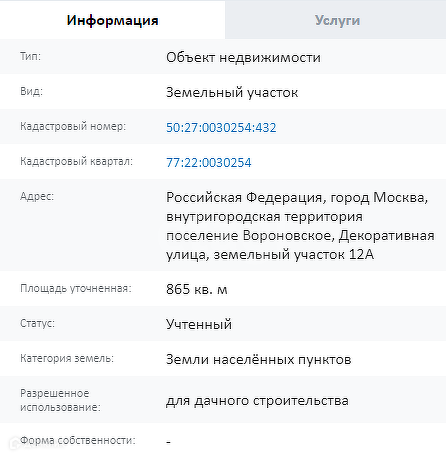Click the Земельный участок value
The height and width of the screenshot is (458, 446).
(232, 93)
